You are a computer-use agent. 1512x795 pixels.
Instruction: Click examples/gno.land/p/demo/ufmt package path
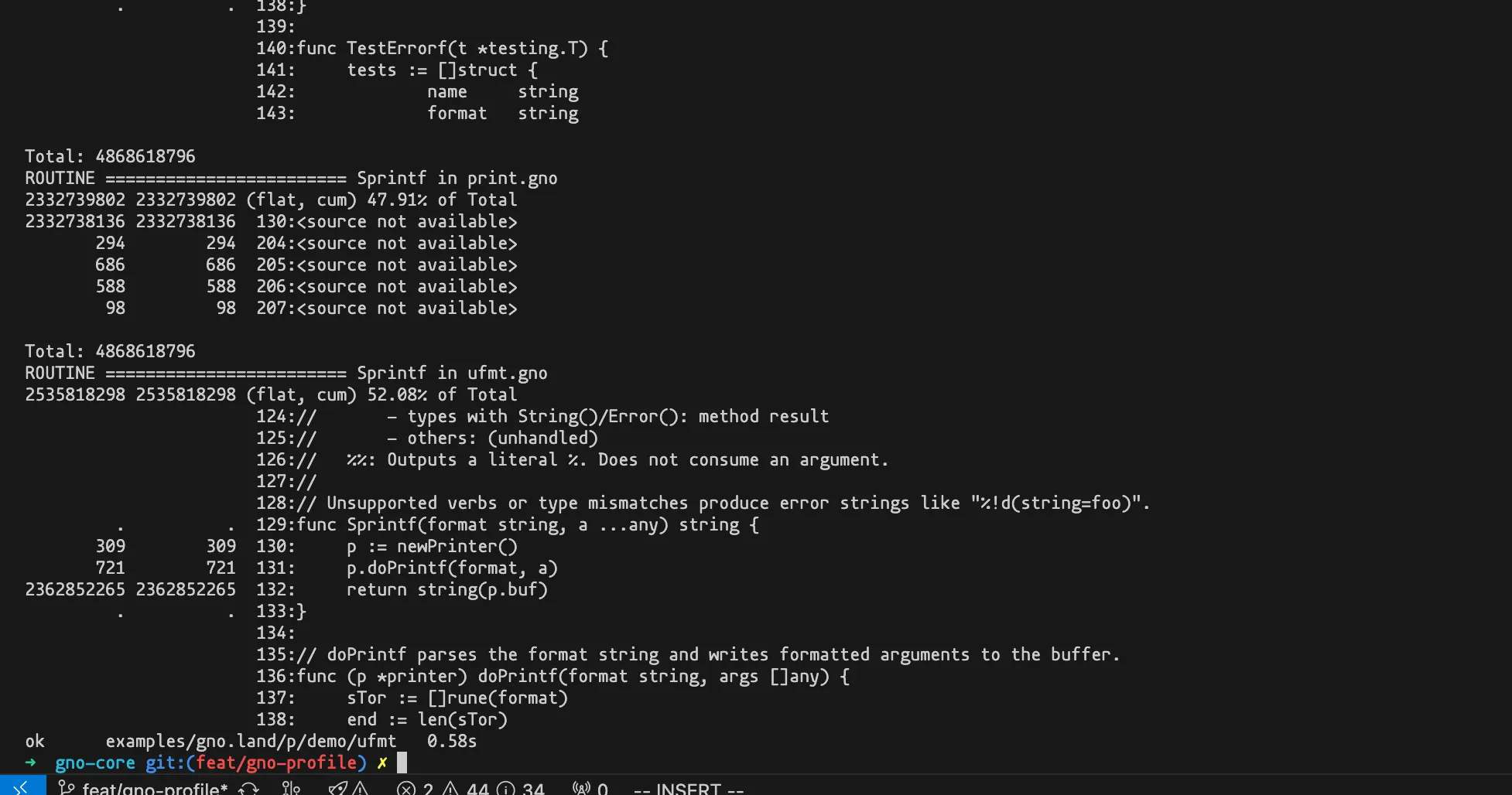click(x=251, y=741)
